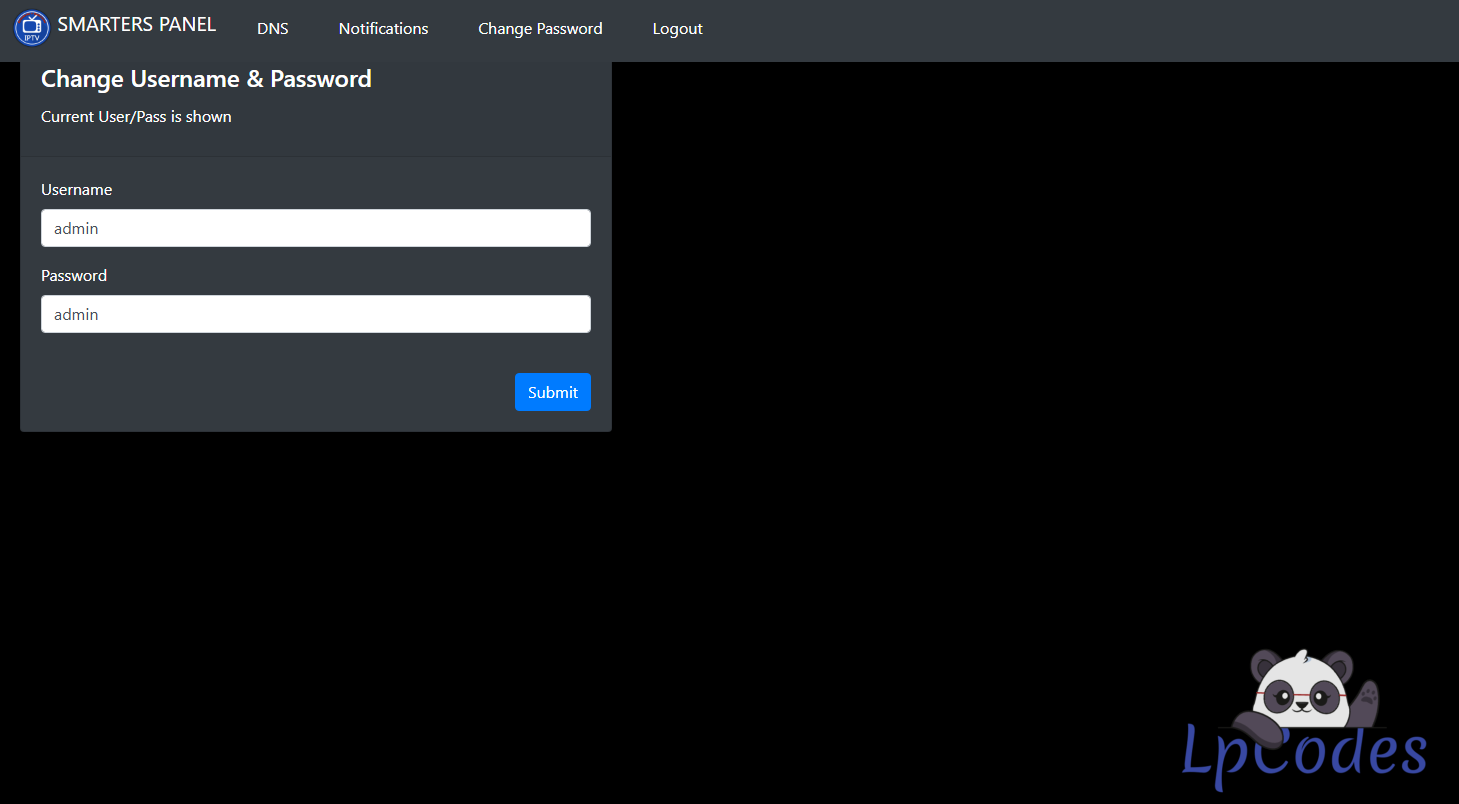Click the Password field label
The image size is (1459, 804).
click(74, 276)
